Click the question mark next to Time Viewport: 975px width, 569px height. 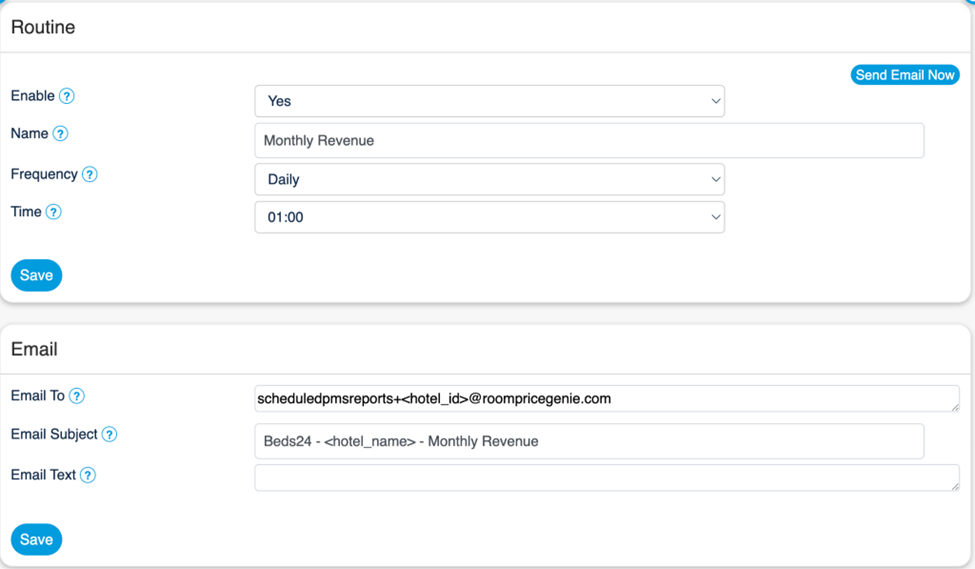coord(54,212)
